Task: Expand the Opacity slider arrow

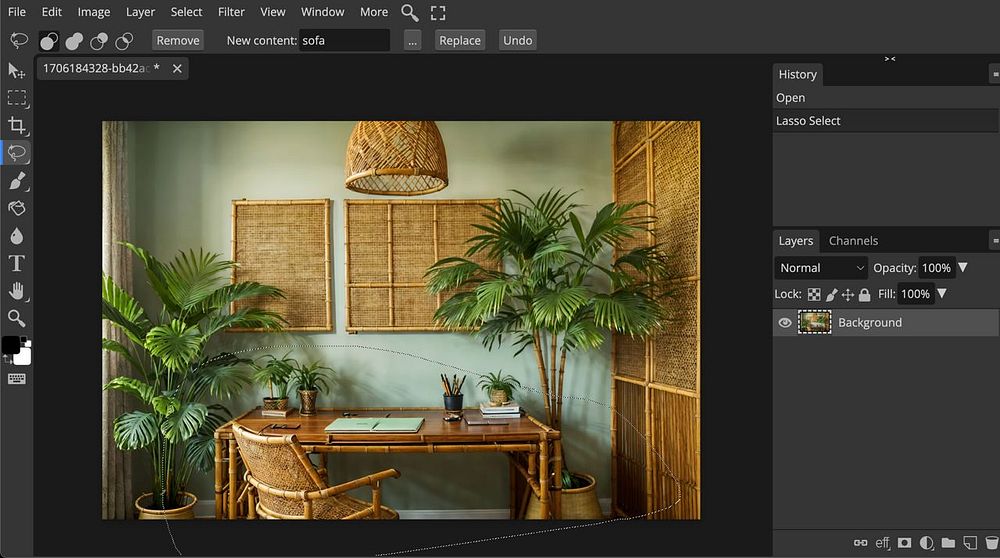Action: (963, 268)
